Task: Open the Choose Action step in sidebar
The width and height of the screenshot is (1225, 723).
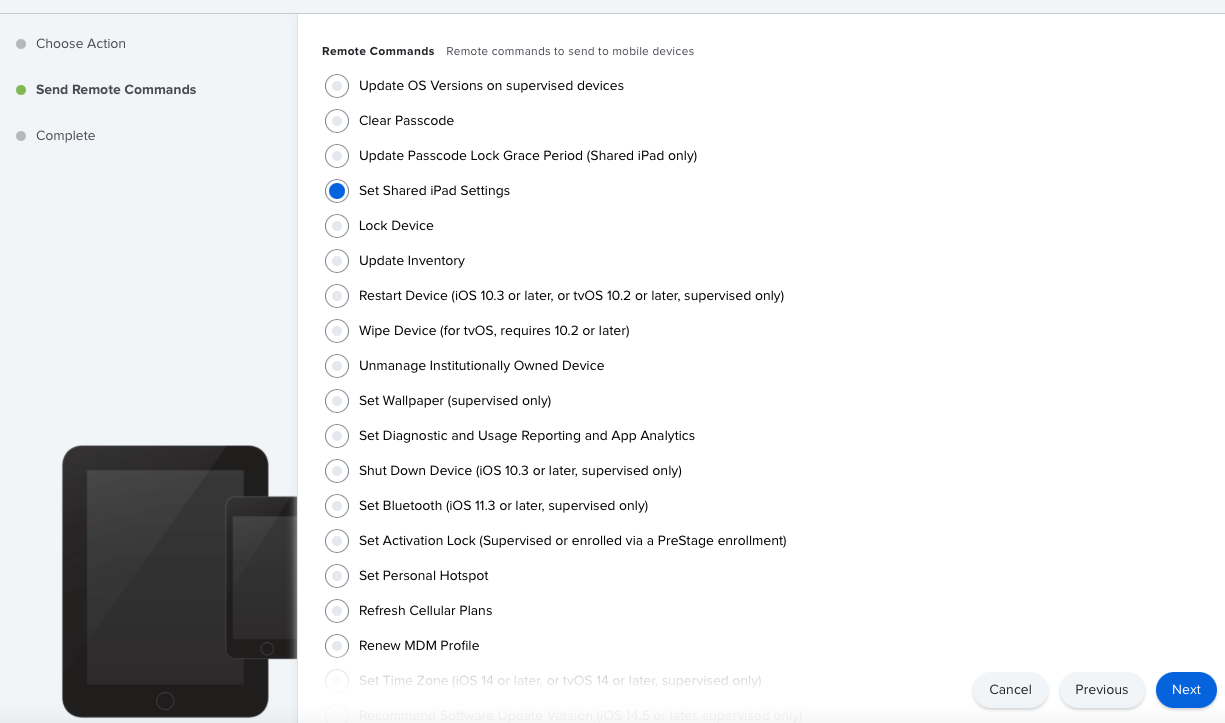Action: pos(80,44)
